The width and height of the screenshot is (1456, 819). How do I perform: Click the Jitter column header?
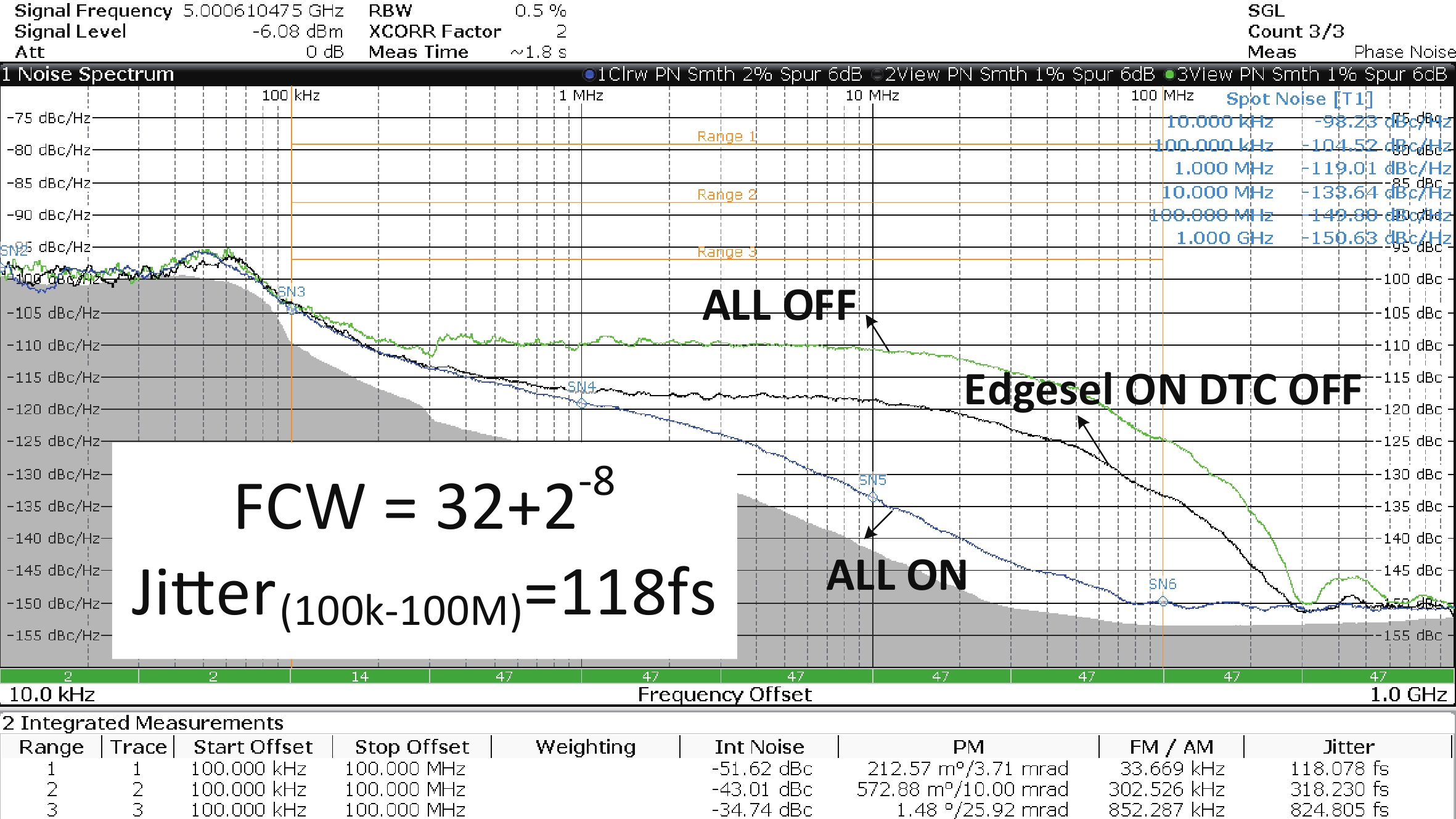click(x=1348, y=747)
